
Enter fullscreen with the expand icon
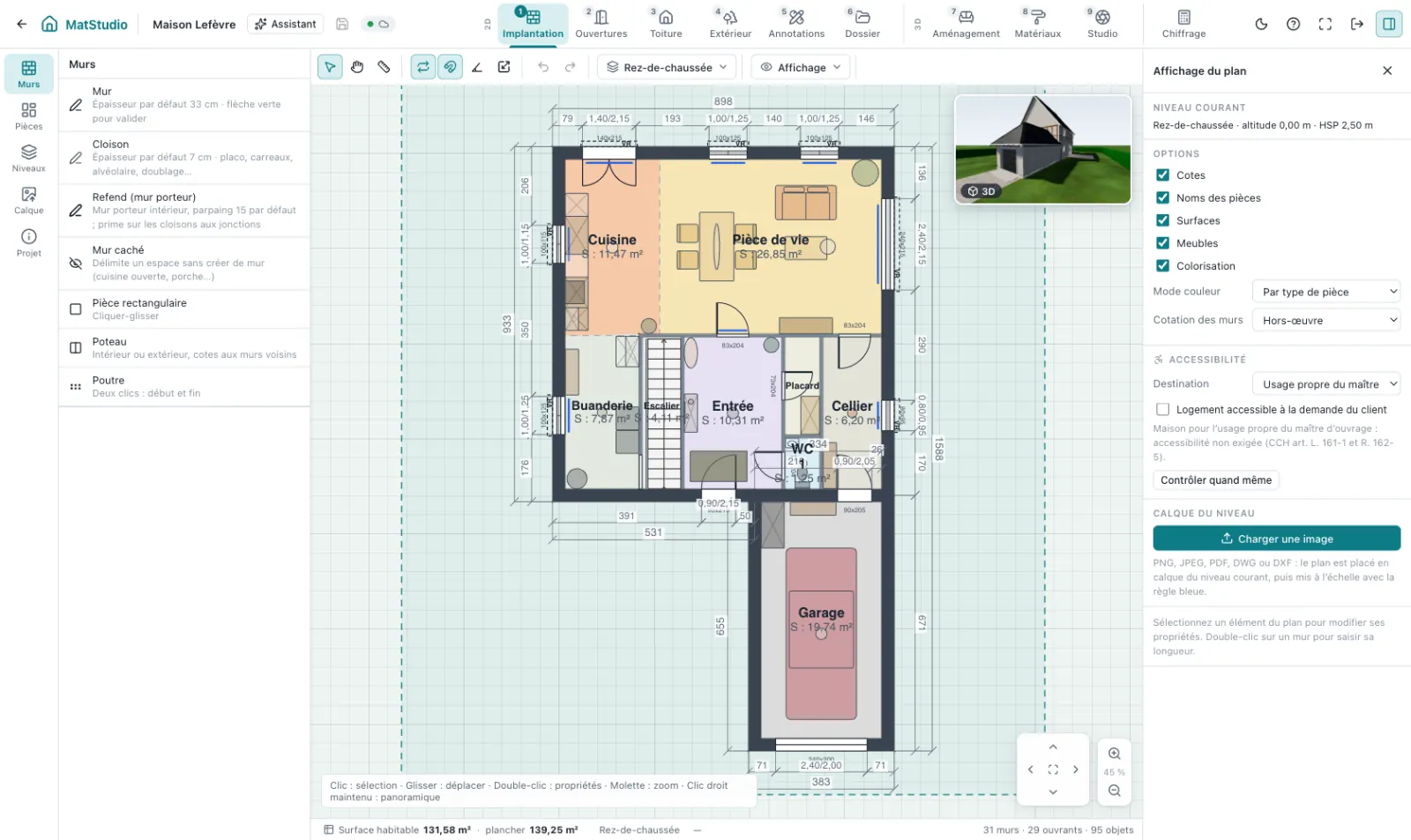pos(1325,24)
